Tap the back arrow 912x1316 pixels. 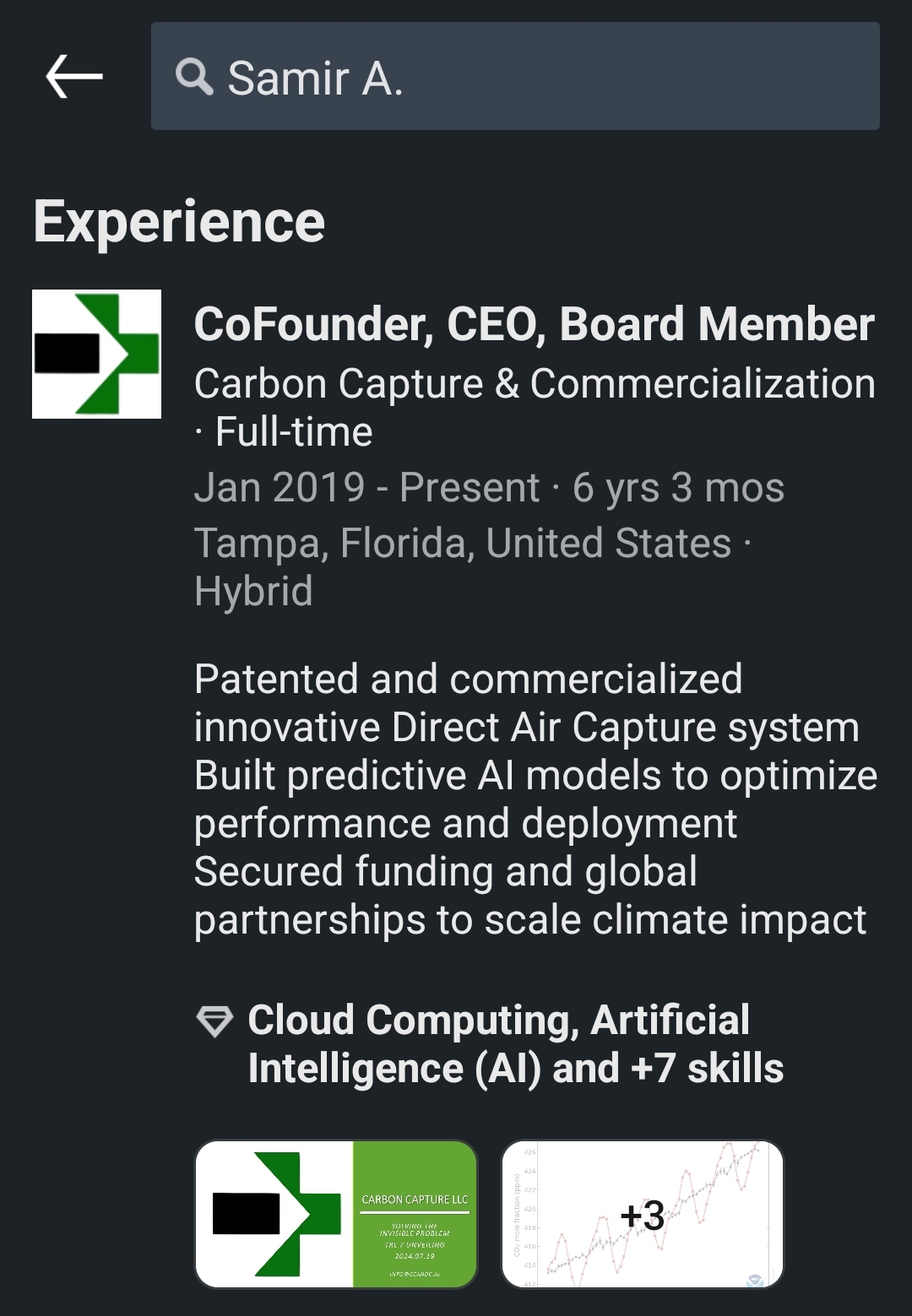pyautogui.click(x=74, y=77)
